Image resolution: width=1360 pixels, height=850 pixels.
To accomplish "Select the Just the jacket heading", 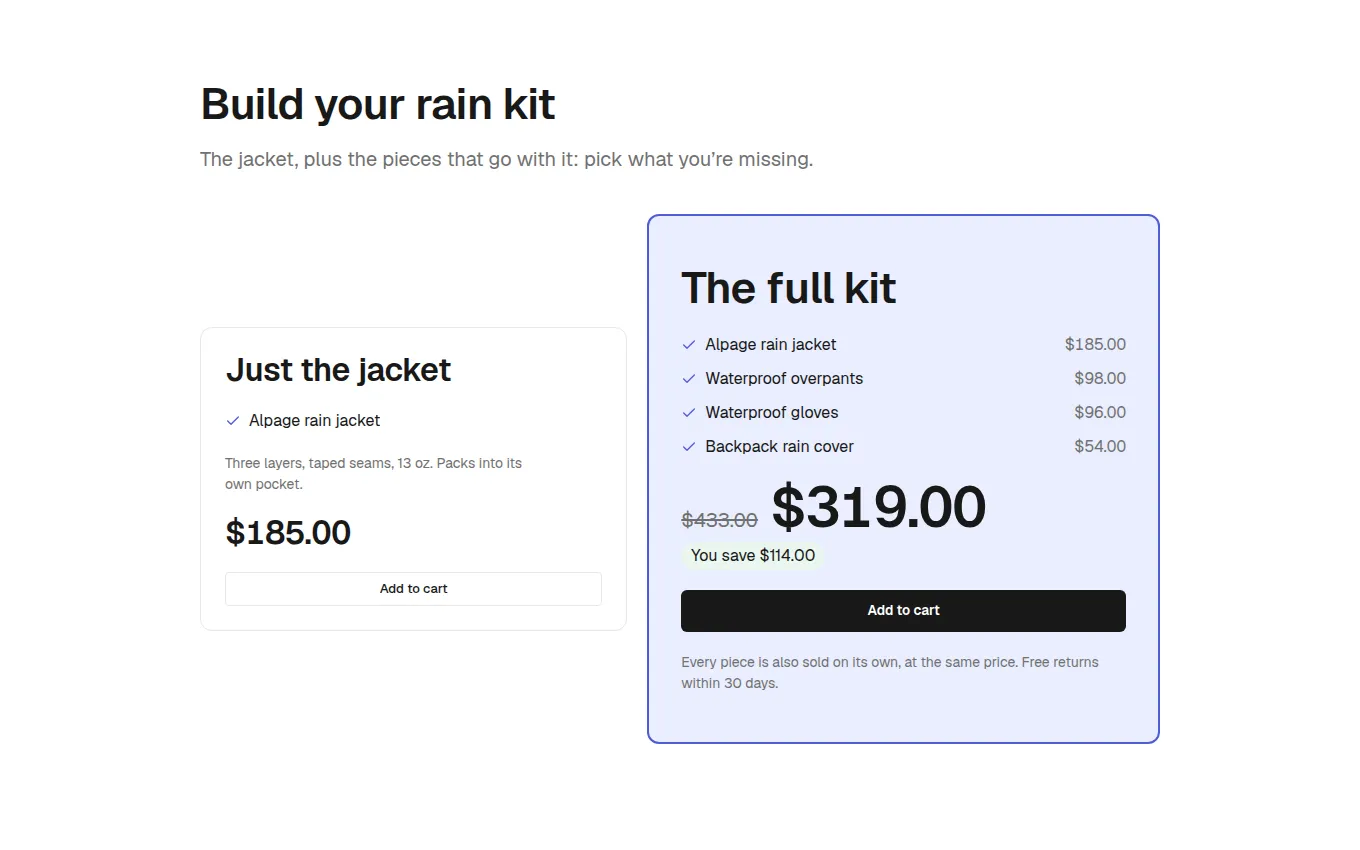I will [338, 370].
